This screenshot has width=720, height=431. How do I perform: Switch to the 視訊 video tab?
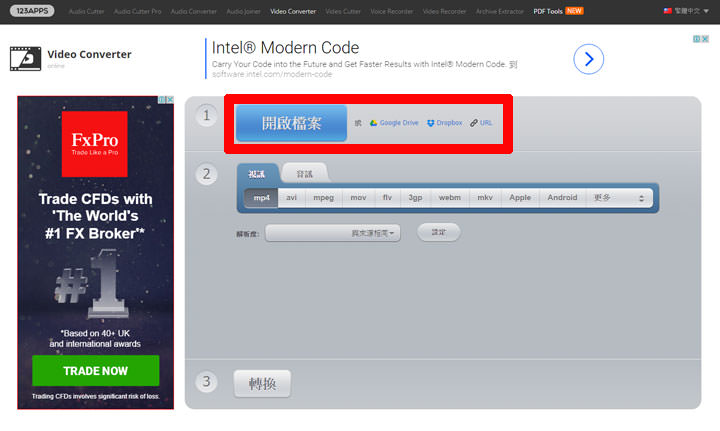[257, 174]
